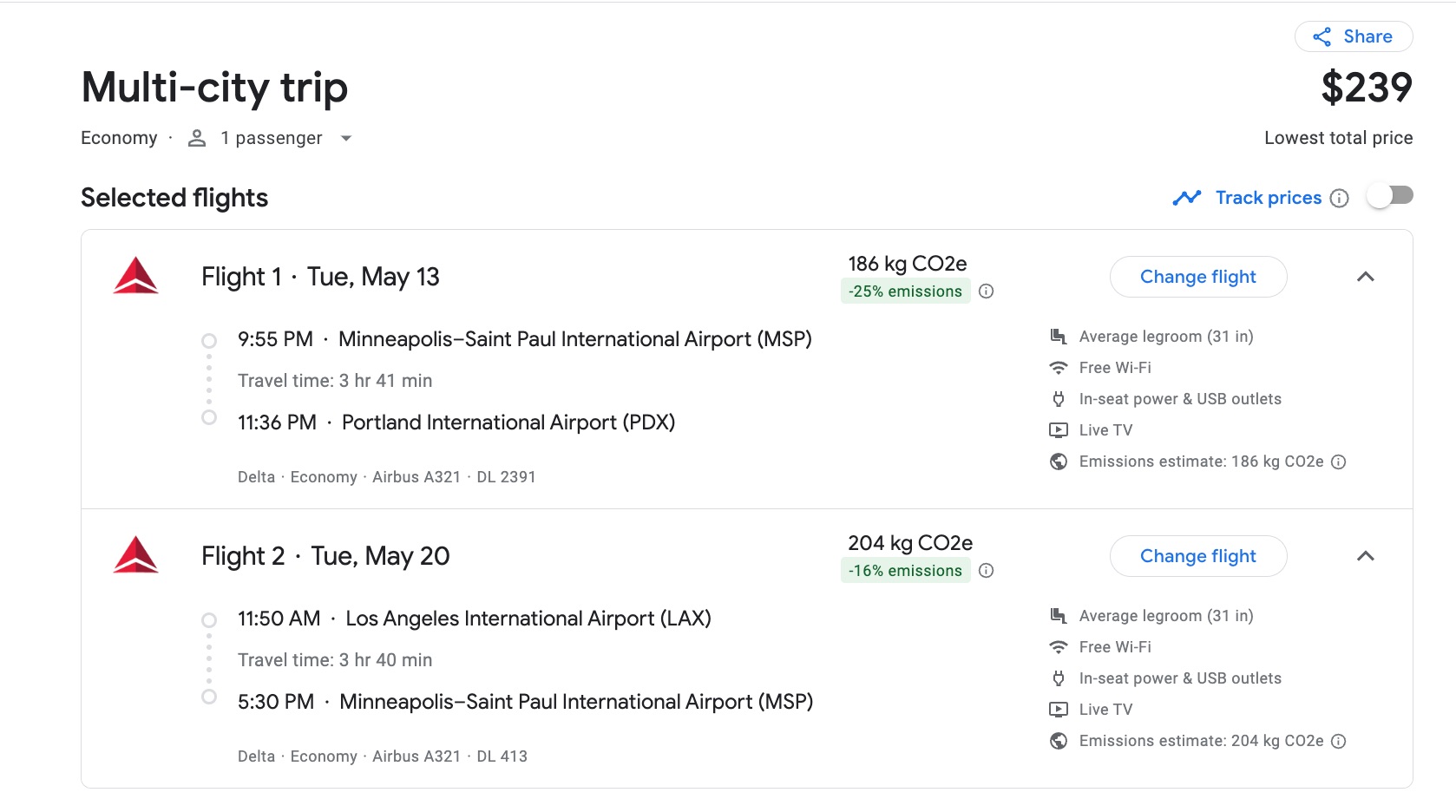Click the Delta logo on Flight 2
Viewport: 1456px width, 812px height.
tap(136, 555)
